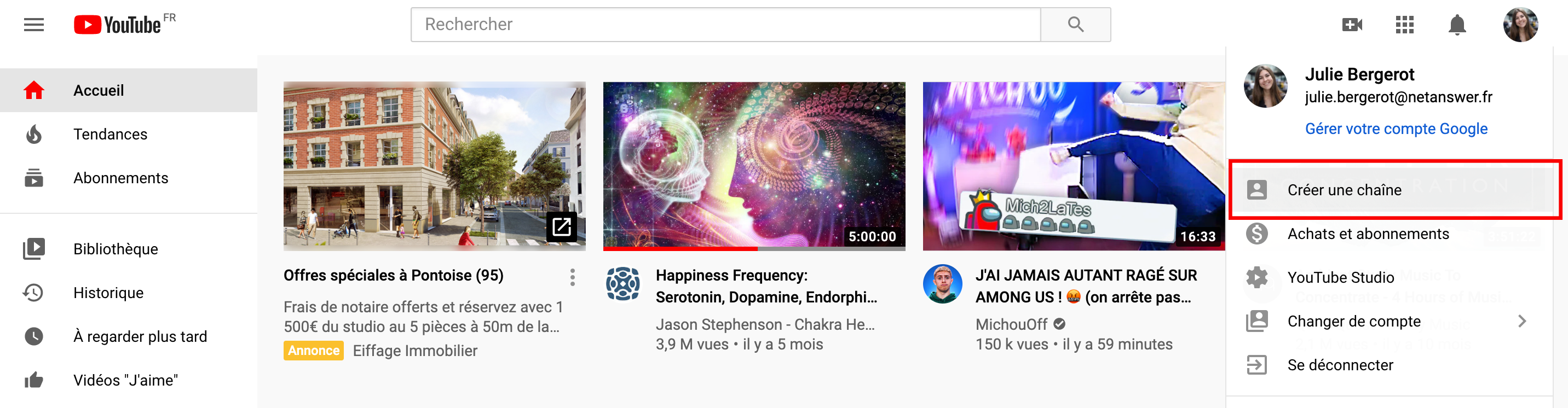Click the search magnifier button
Viewport: 1568px width, 408px height.
click(1076, 25)
